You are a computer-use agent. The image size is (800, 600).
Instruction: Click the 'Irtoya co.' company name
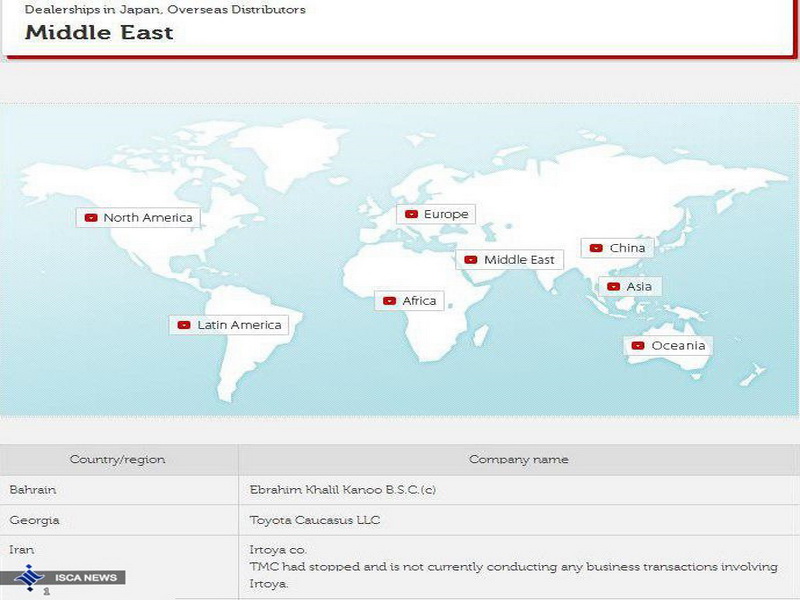tap(278, 550)
